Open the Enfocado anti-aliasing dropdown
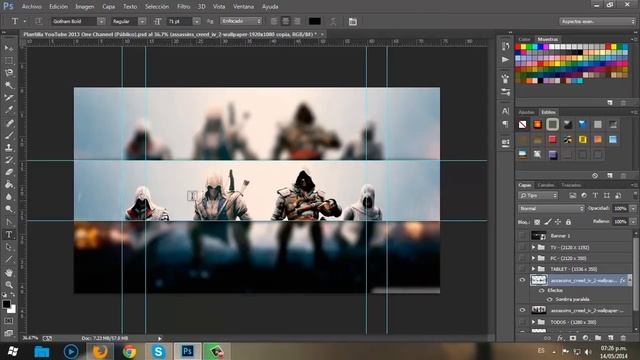640x360 pixels. click(x=241, y=21)
